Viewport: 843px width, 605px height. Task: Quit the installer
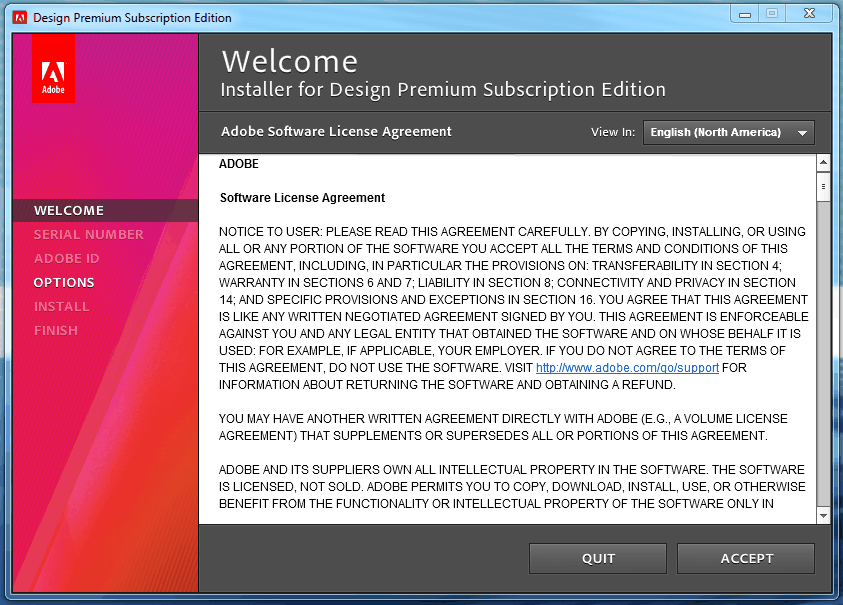click(x=597, y=558)
